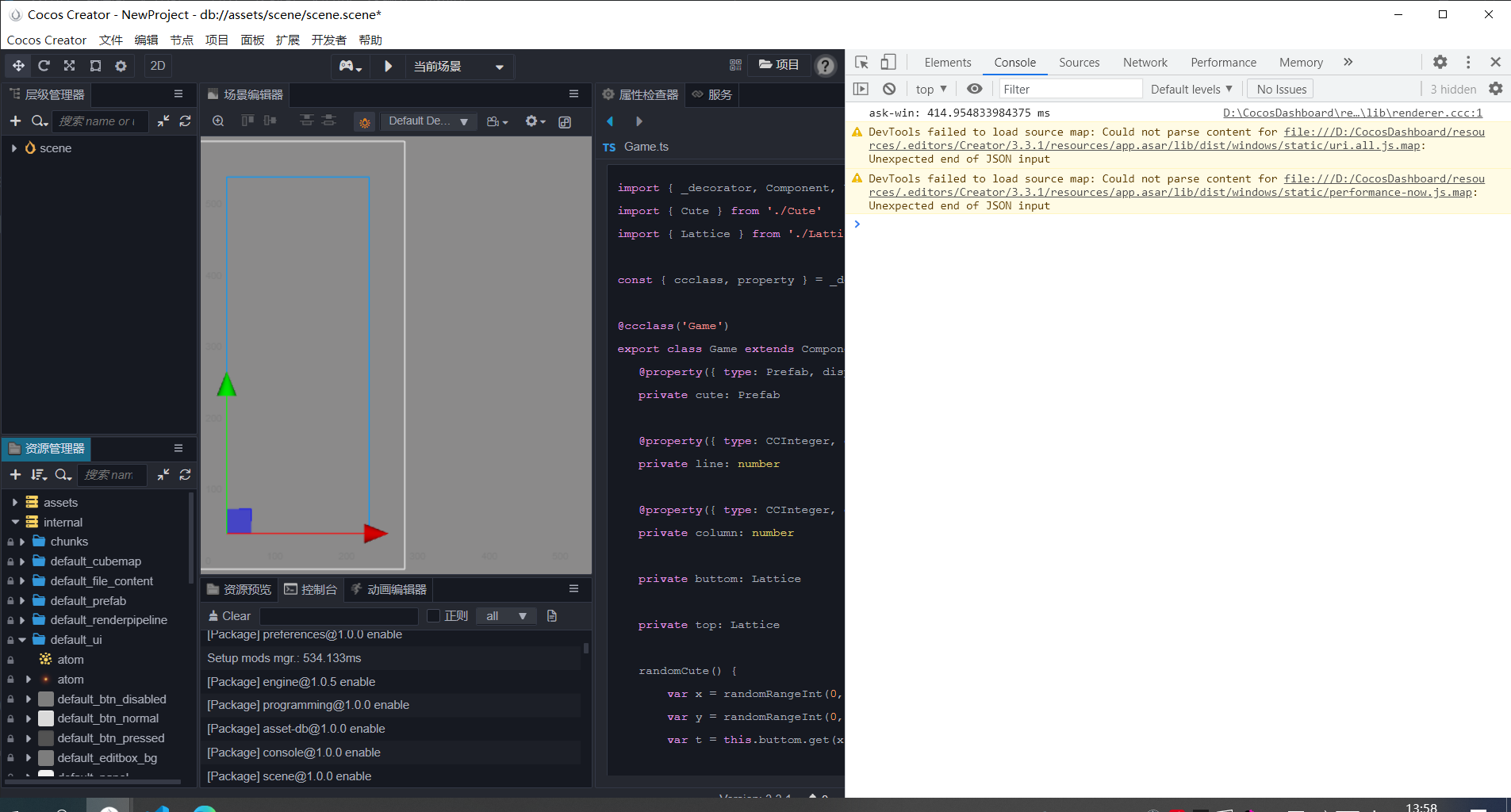Play the current scene preview

(x=388, y=66)
